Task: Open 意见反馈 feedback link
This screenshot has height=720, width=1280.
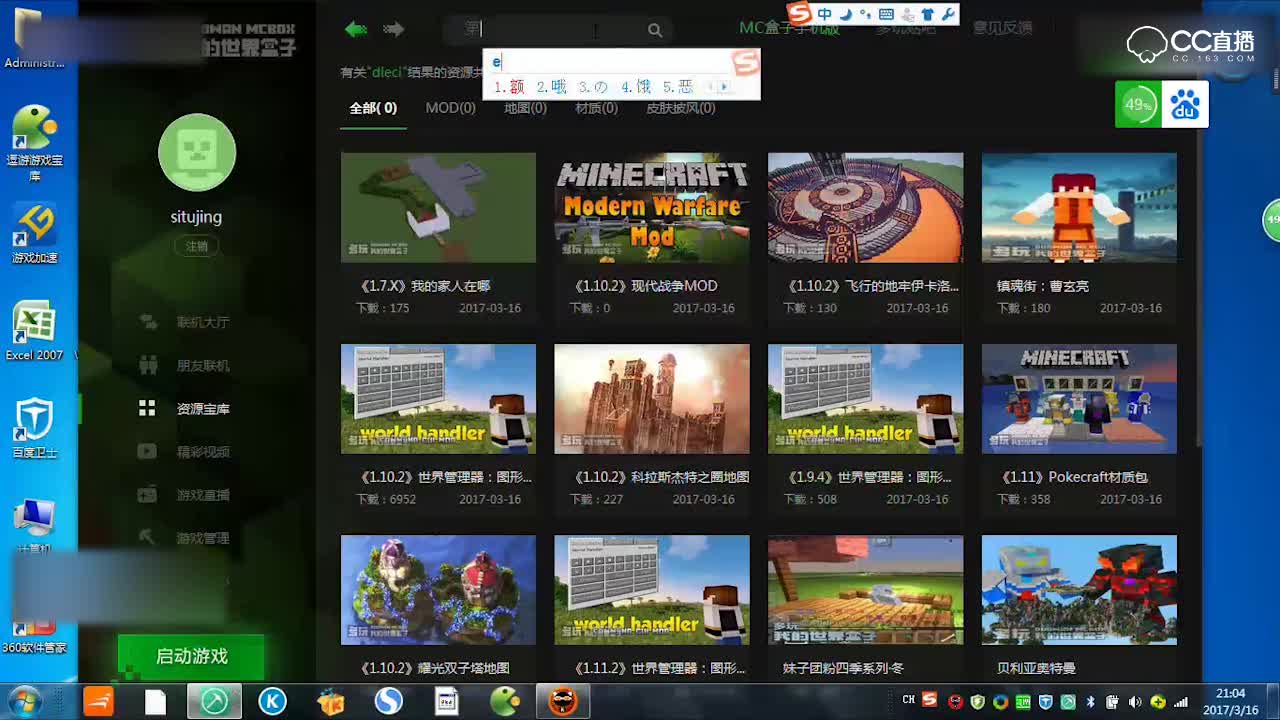Action: (1003, 28)
